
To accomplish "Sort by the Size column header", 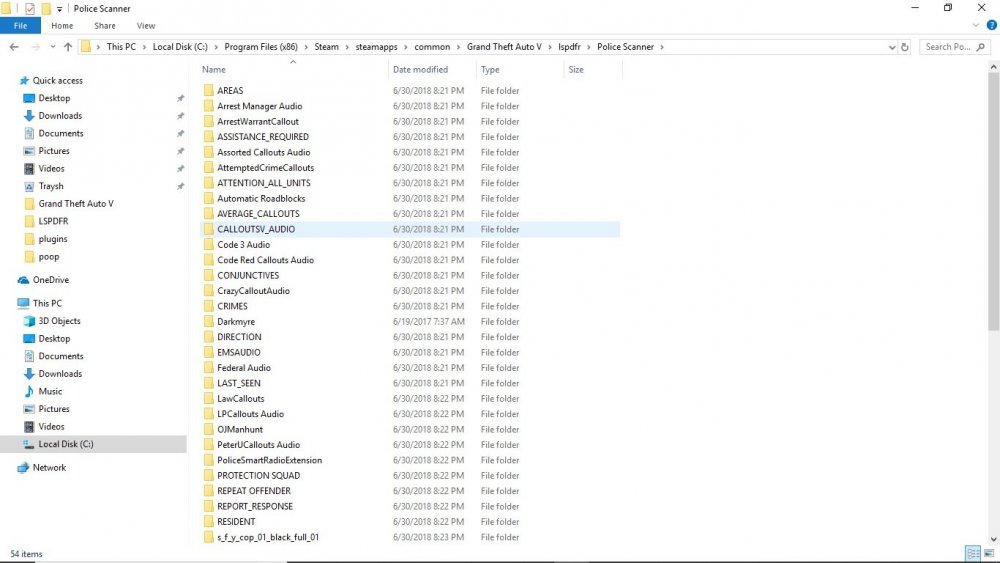I will click(576, 69).
